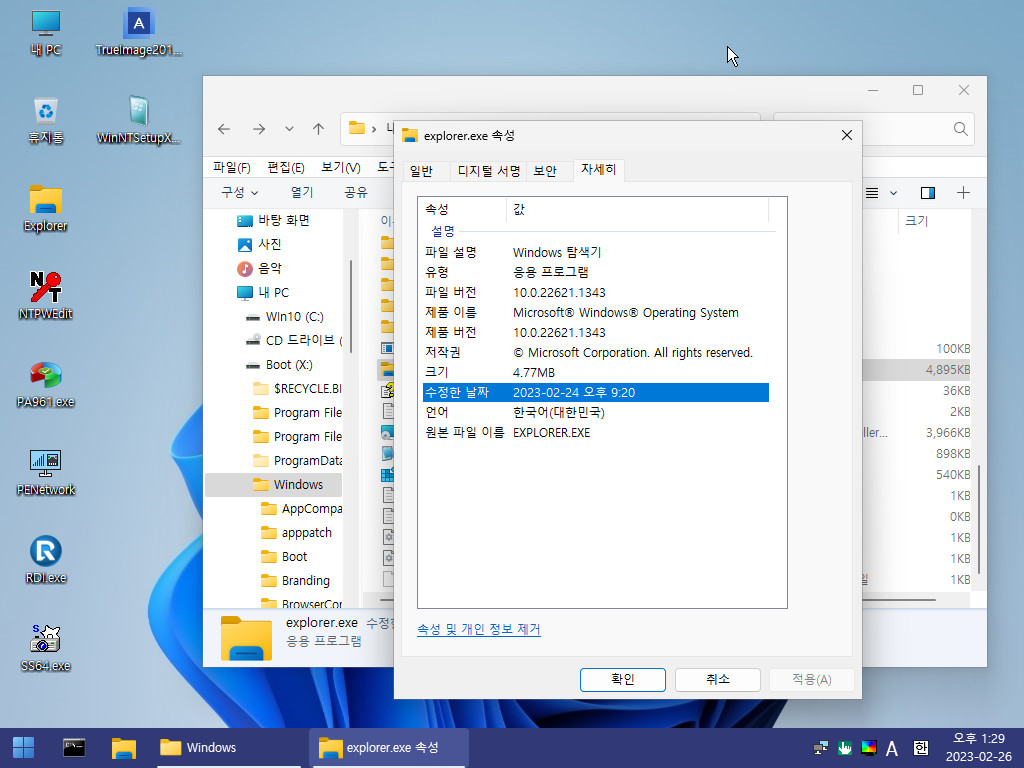Click the green hand tray icon

(845, 748)
